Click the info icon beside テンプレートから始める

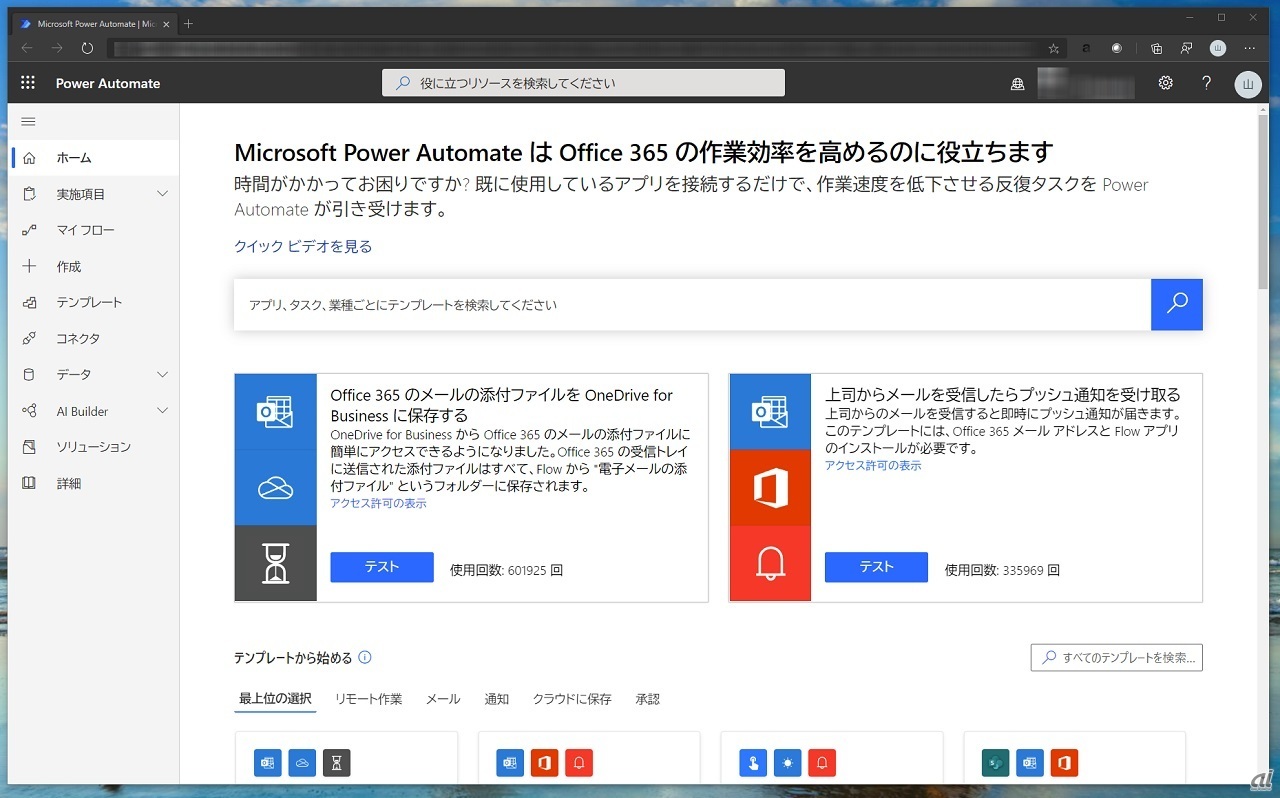click(365, 658)
